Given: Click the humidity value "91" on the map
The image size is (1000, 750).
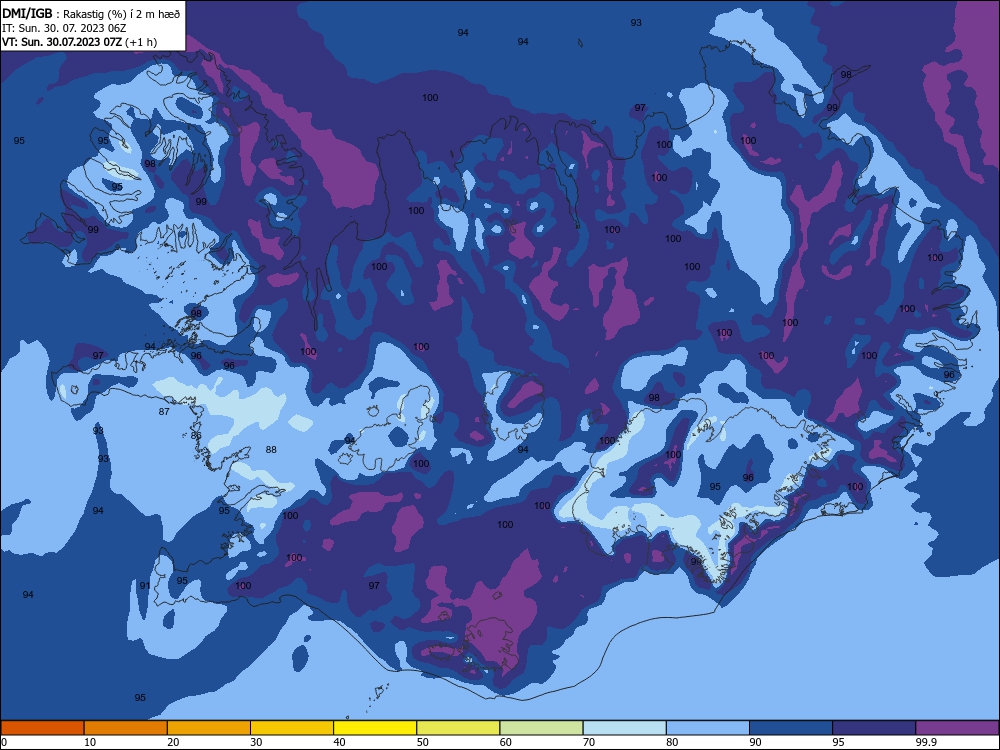Looking at the screenshot, I should [x=145, y=585].
